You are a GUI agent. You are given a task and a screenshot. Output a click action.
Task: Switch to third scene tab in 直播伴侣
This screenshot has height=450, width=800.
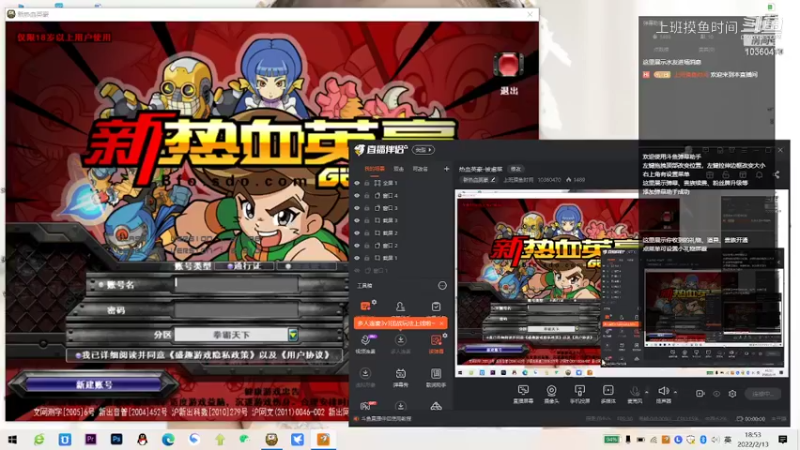pos(420,169)
